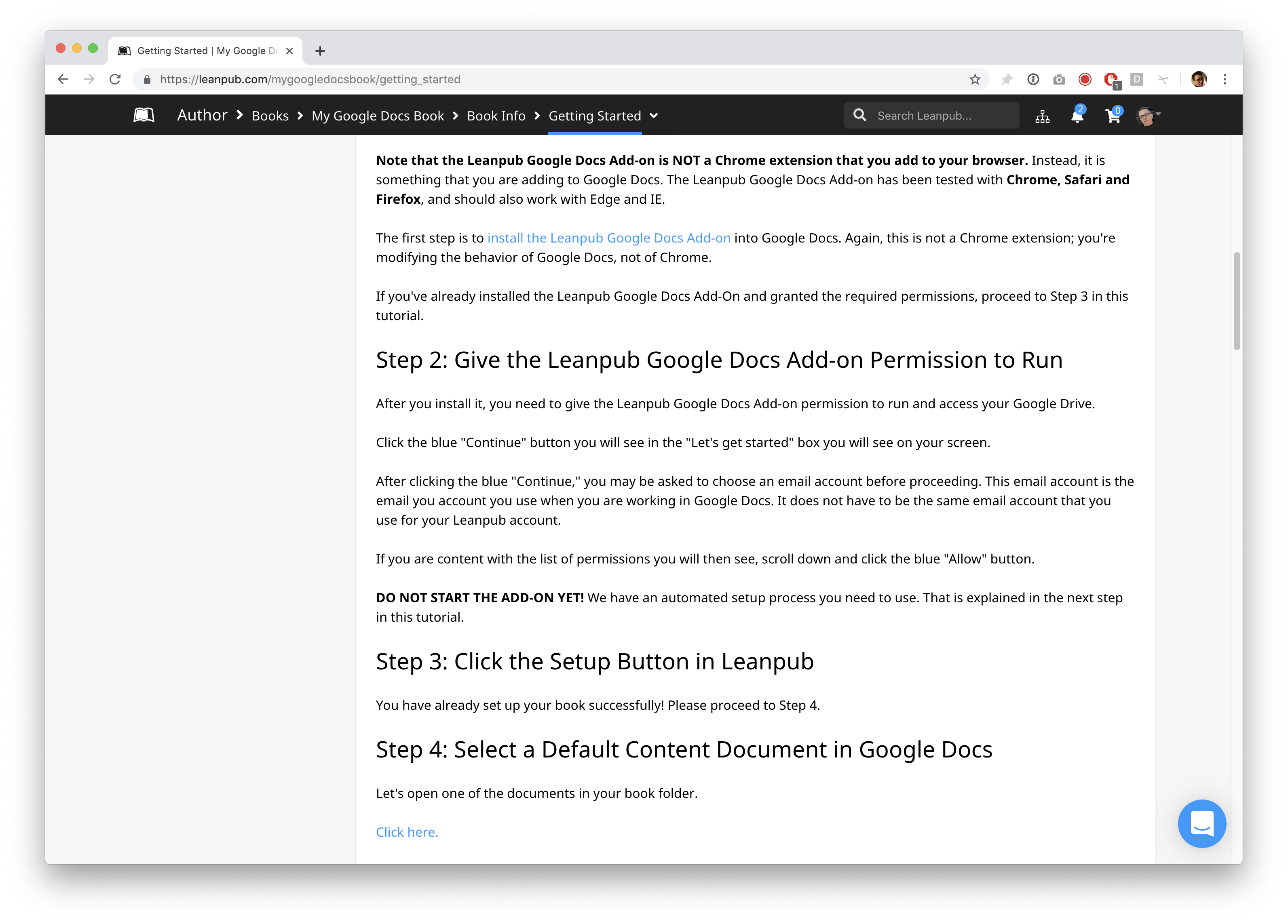View site info via lock icon

click(x=147, y=80)
